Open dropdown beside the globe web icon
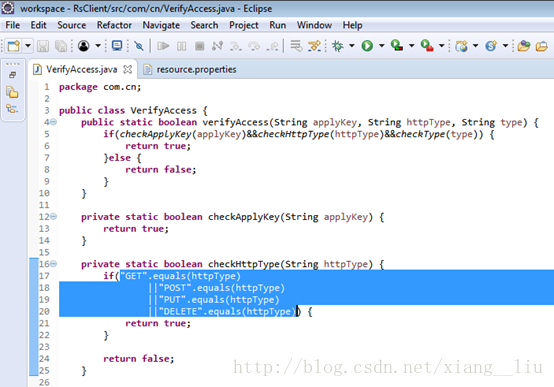 coord(476,46)
